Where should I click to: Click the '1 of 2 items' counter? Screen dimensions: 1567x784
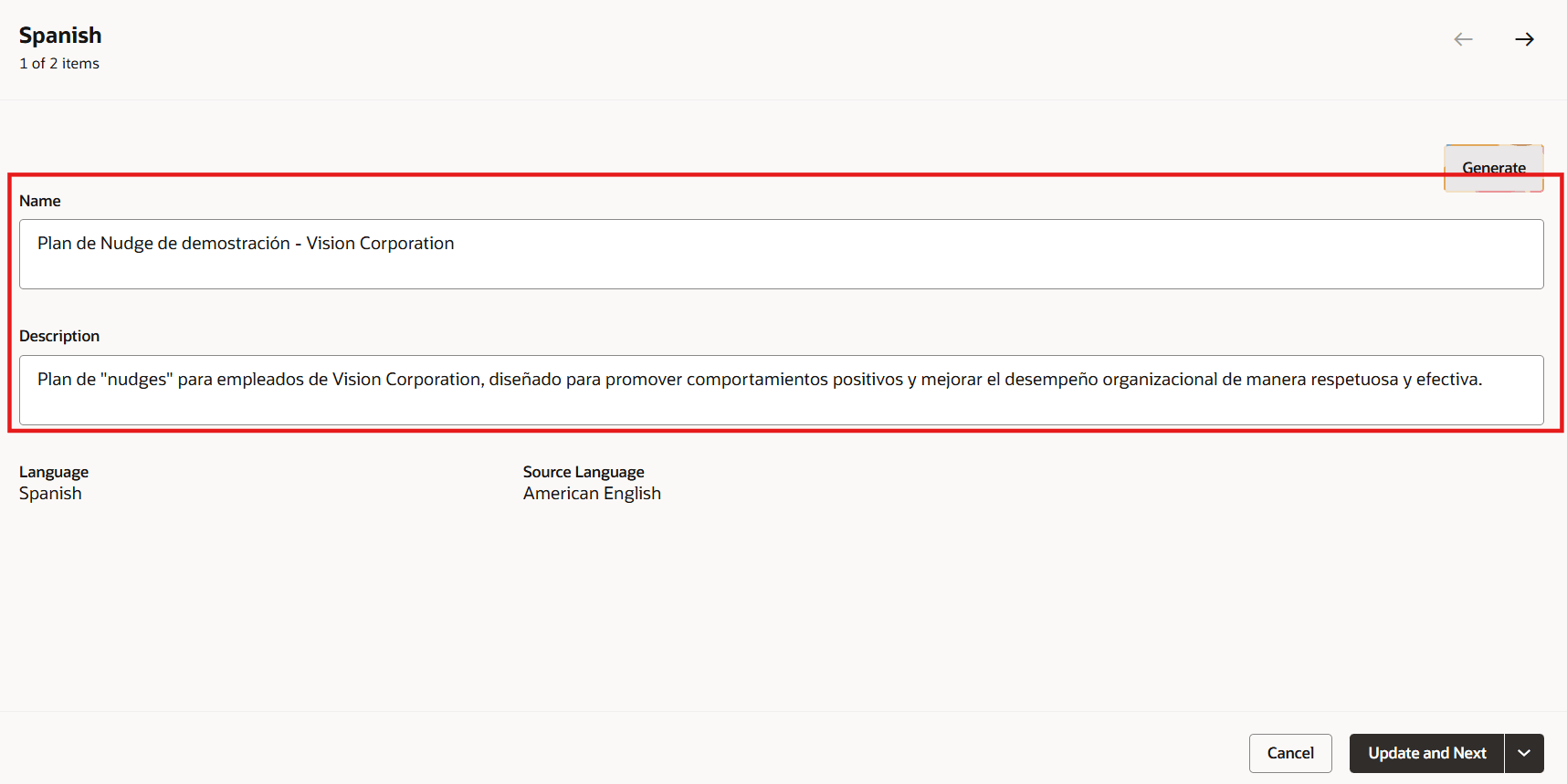(x=59, y=64)
